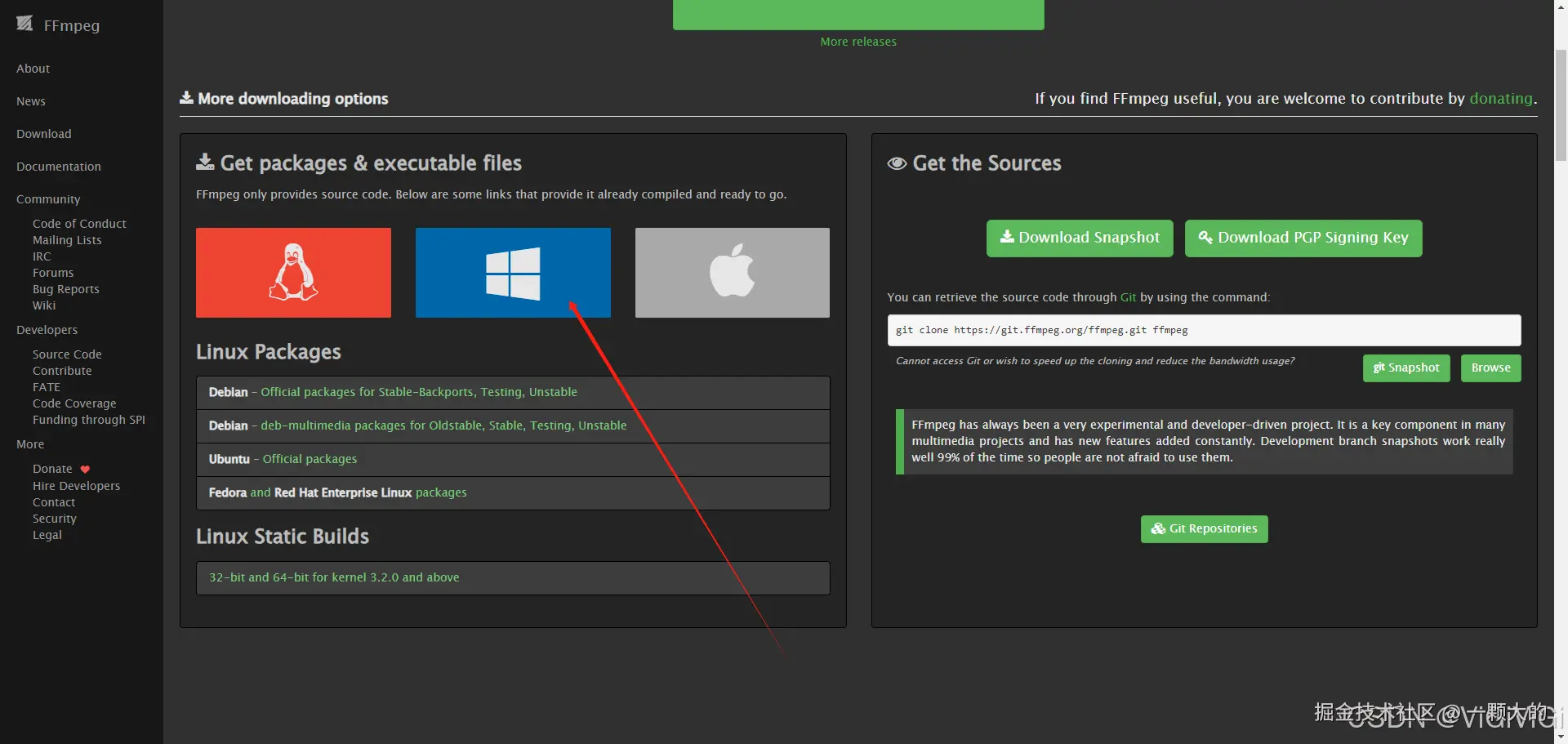The width and height of the screenshot is (1568, 744).
Task: Click Download PGP Signing Key button
Action: (x=1303, y=238)
